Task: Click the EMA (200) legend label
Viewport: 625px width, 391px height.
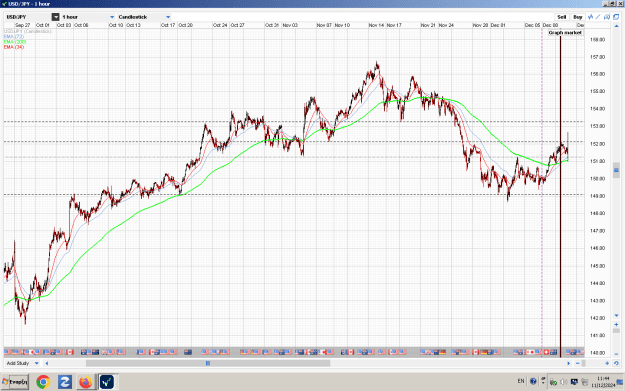Action: [15, 41]
